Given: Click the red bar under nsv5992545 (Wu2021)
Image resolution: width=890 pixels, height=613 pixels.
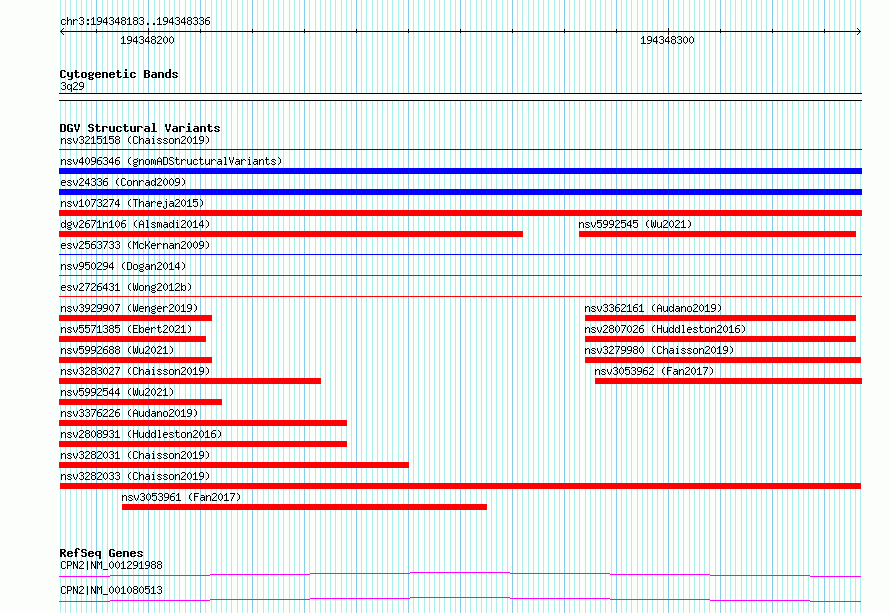Looking at the screenshot, I should [717, 234].
